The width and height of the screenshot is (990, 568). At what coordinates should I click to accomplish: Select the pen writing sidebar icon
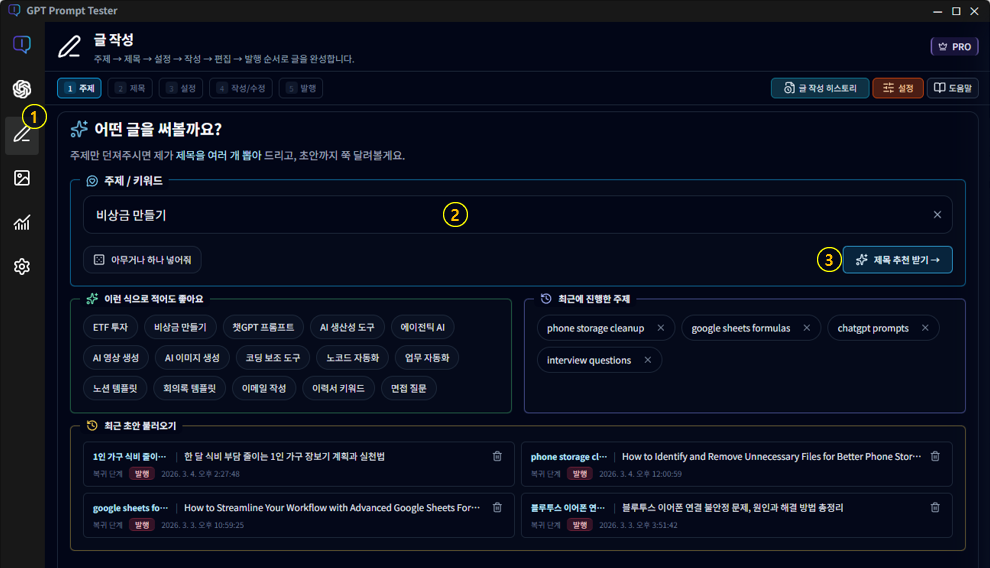tap(21, 134)
